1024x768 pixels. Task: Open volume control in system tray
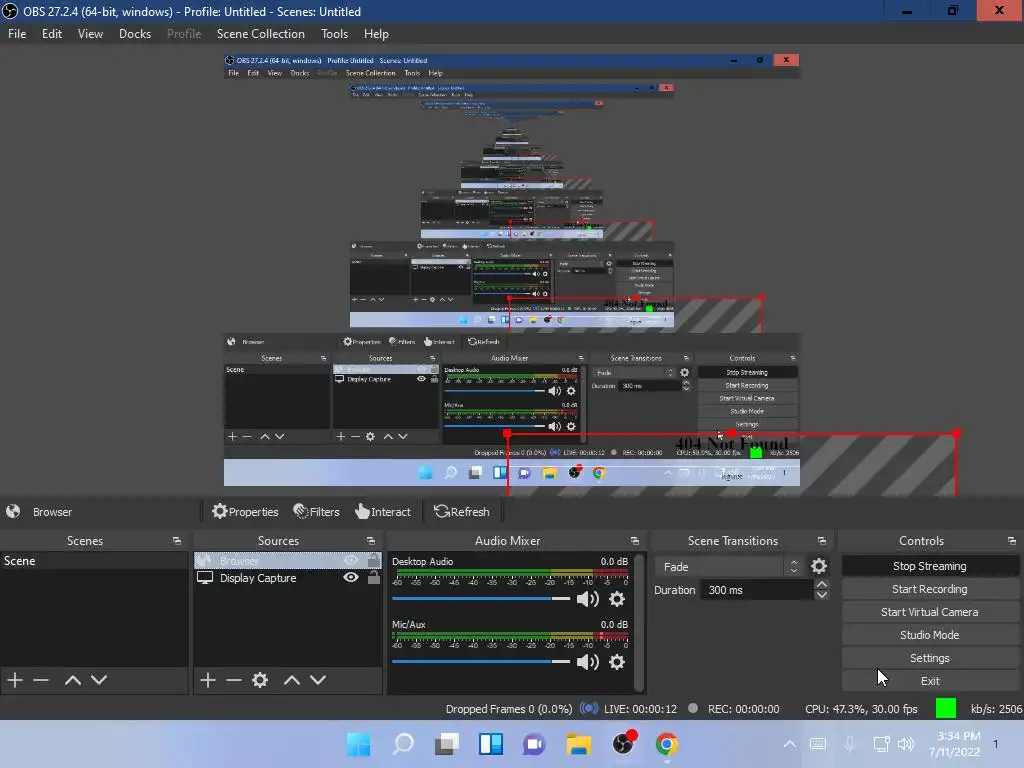pyautogui.click(x=905, y=744)
